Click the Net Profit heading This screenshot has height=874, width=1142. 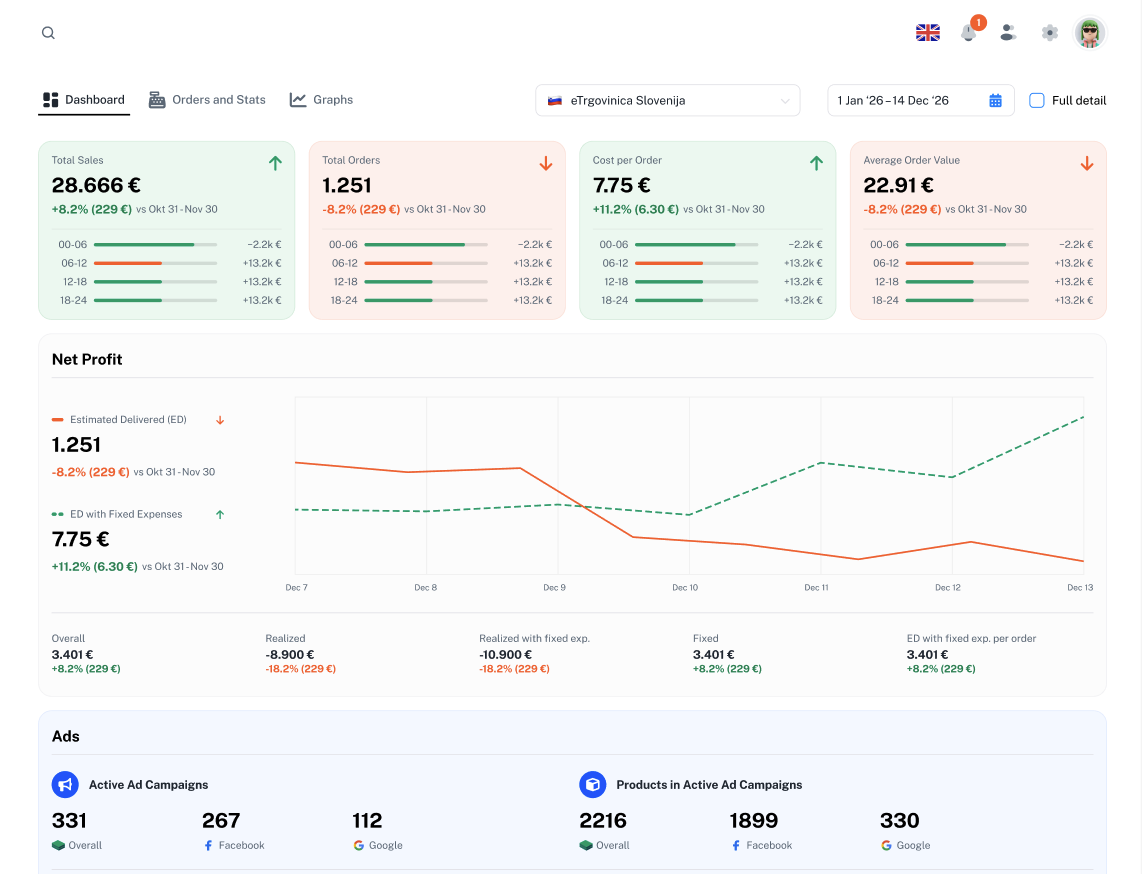[87, 359]
